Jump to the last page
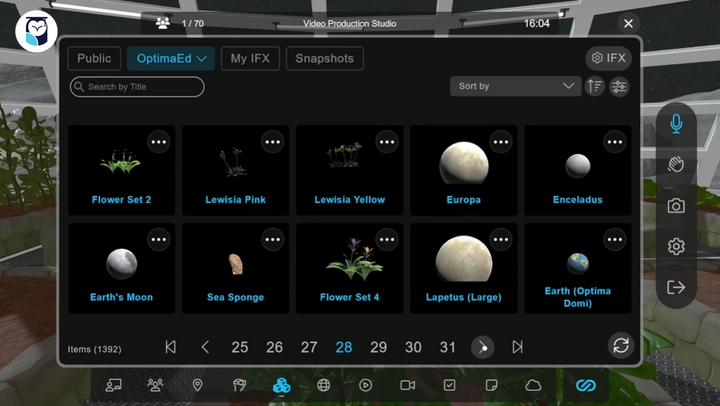 click(x=517, y=347)
